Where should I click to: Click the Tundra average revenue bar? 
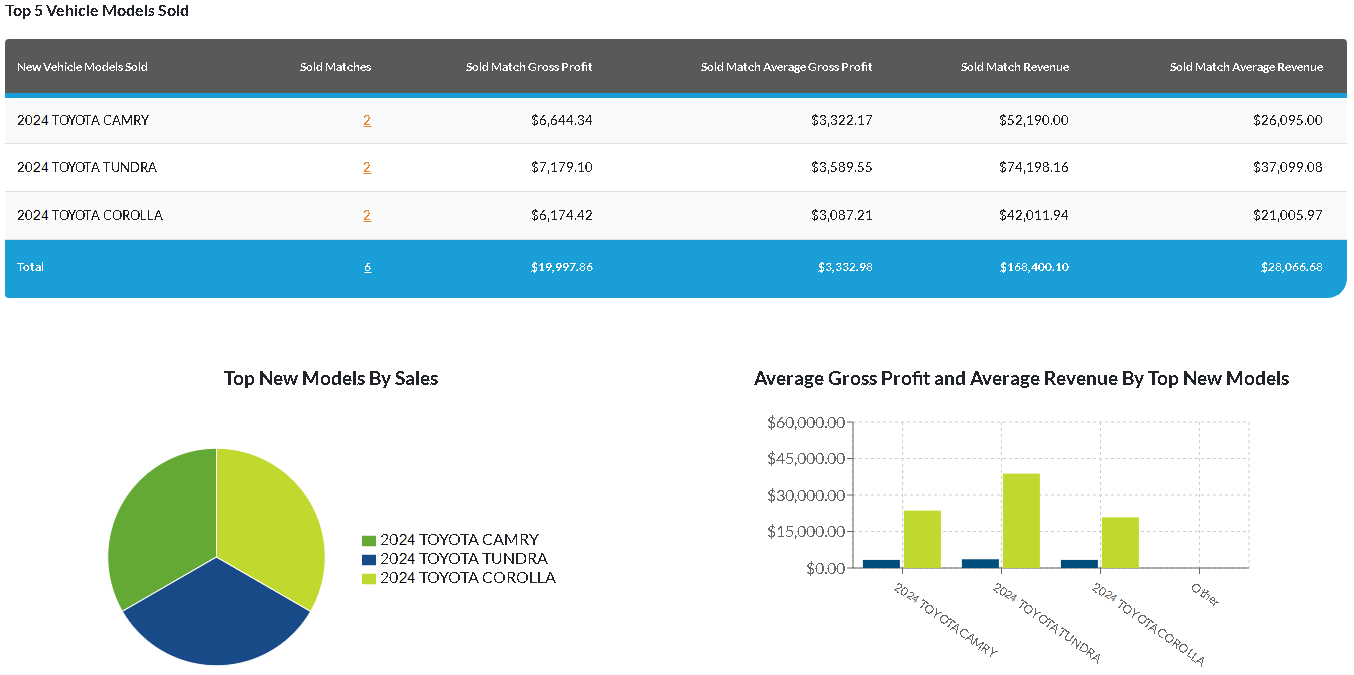point(1021,520)
